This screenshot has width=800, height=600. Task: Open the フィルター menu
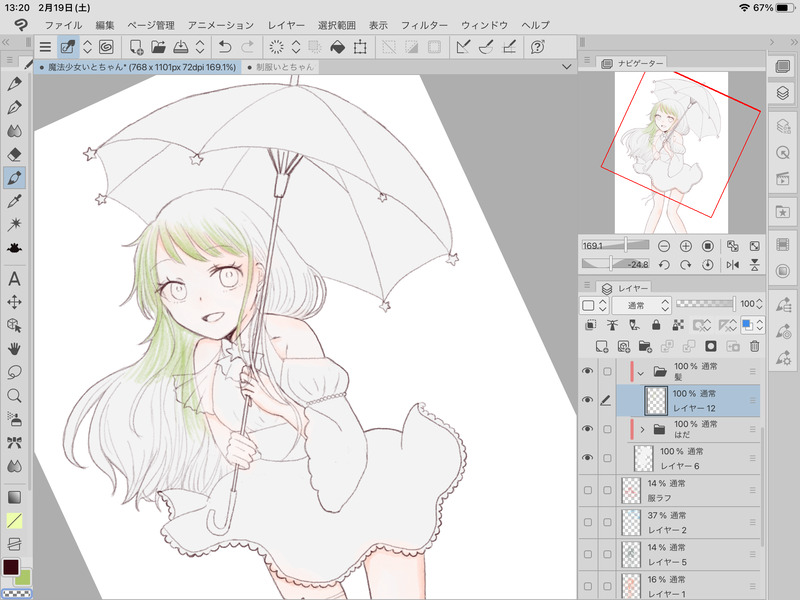pos(424,24)
